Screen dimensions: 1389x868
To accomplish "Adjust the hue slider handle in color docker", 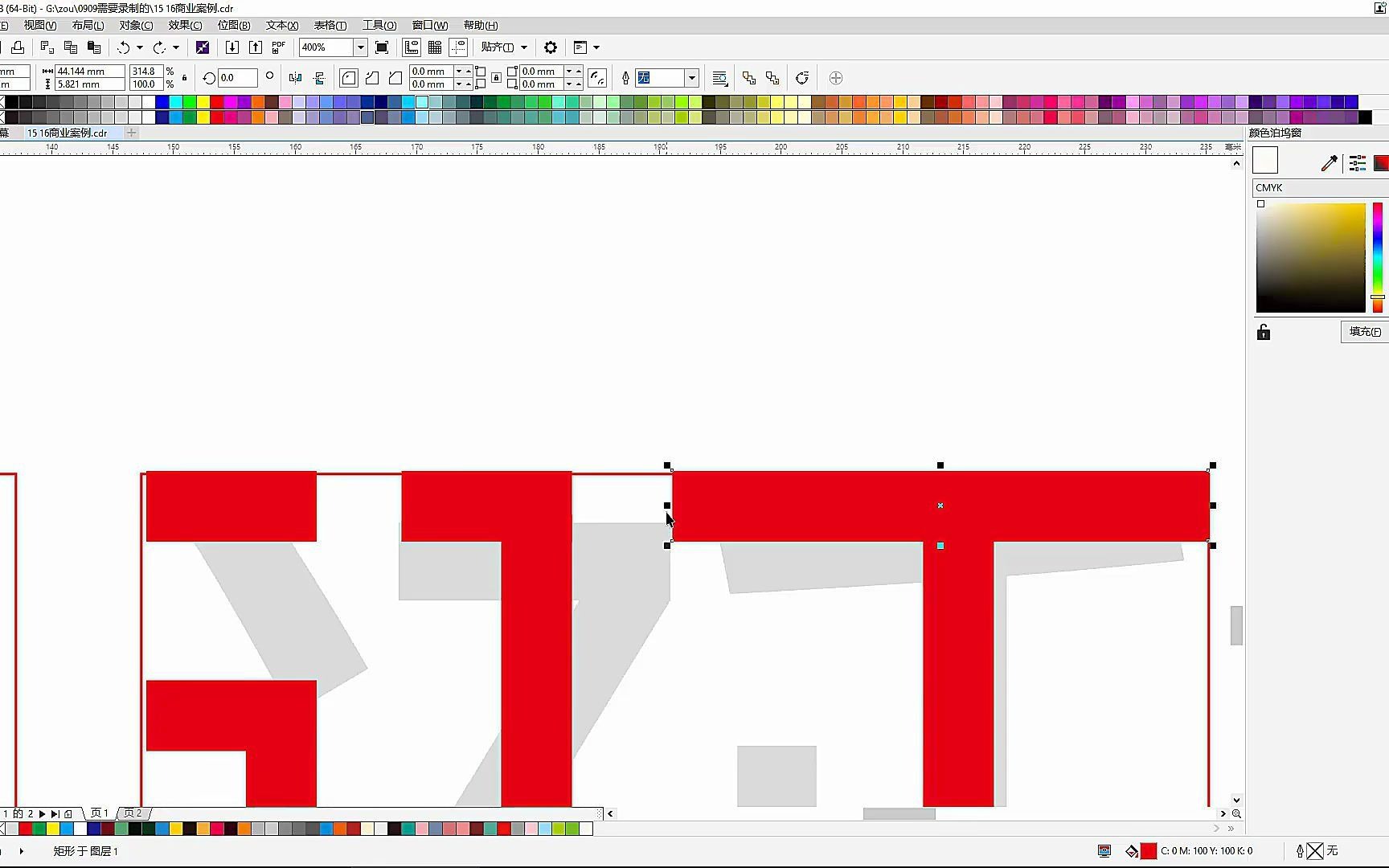I will click(x=1378, y=297).
